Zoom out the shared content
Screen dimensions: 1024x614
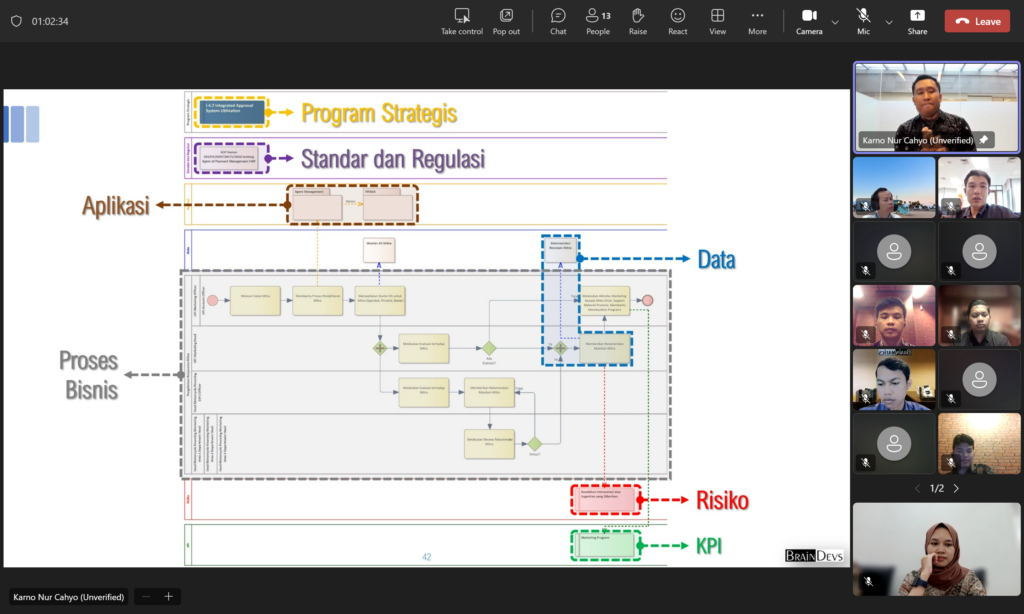pyautogui.click(x=146, y=597)
